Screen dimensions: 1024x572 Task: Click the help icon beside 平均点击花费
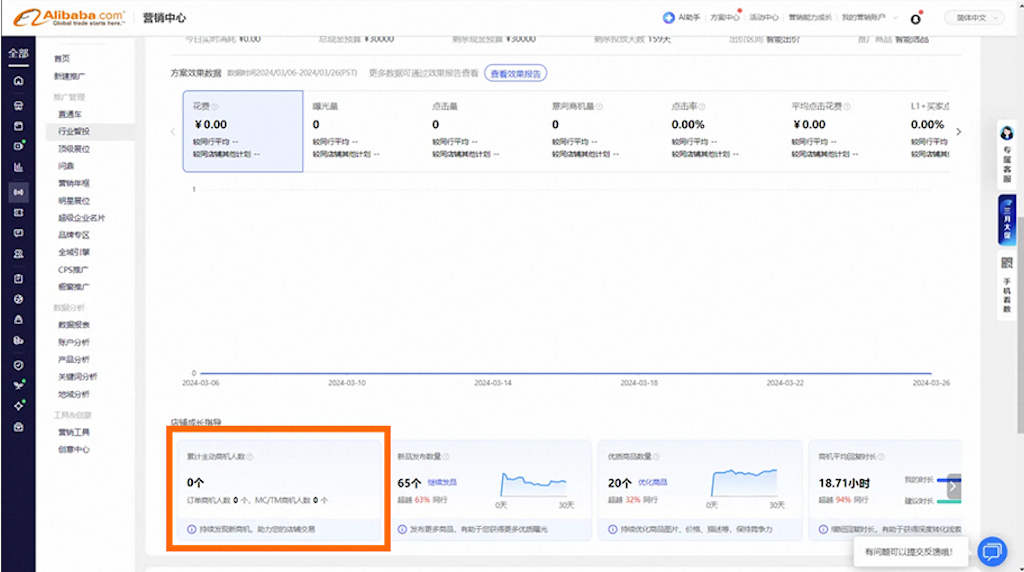(846, 106)
